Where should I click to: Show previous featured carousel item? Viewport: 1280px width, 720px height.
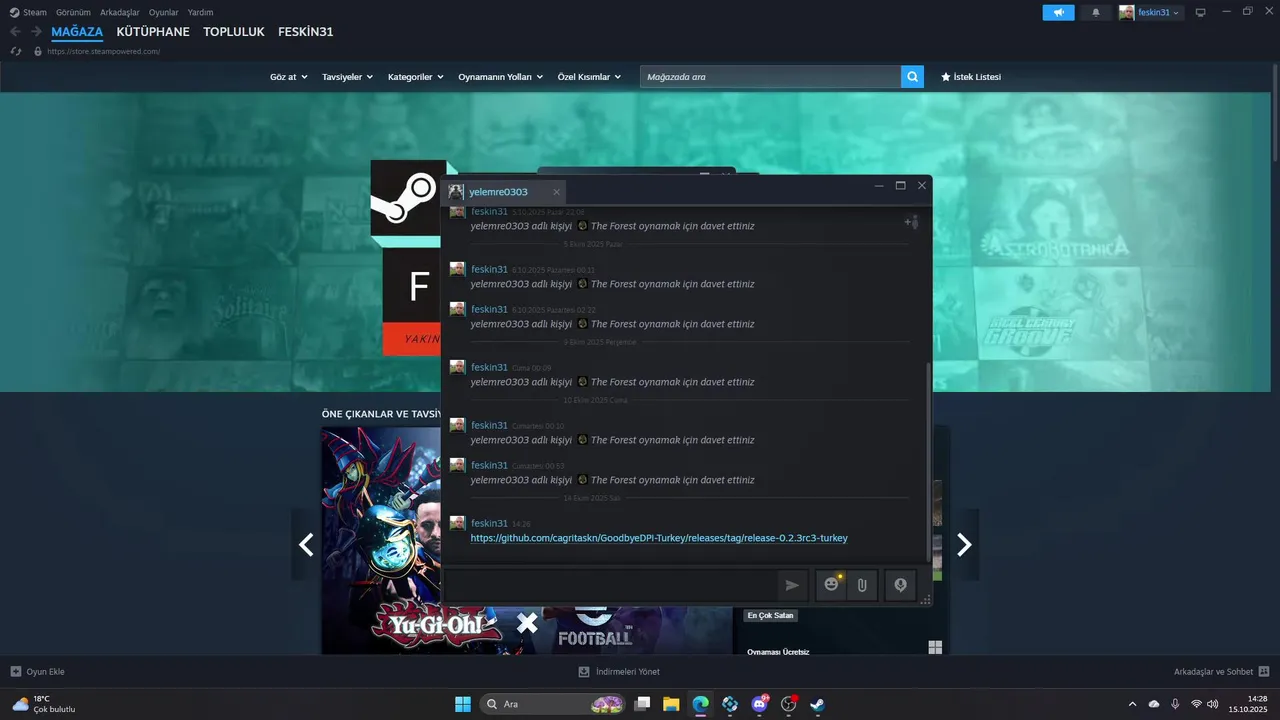[306, 544]
